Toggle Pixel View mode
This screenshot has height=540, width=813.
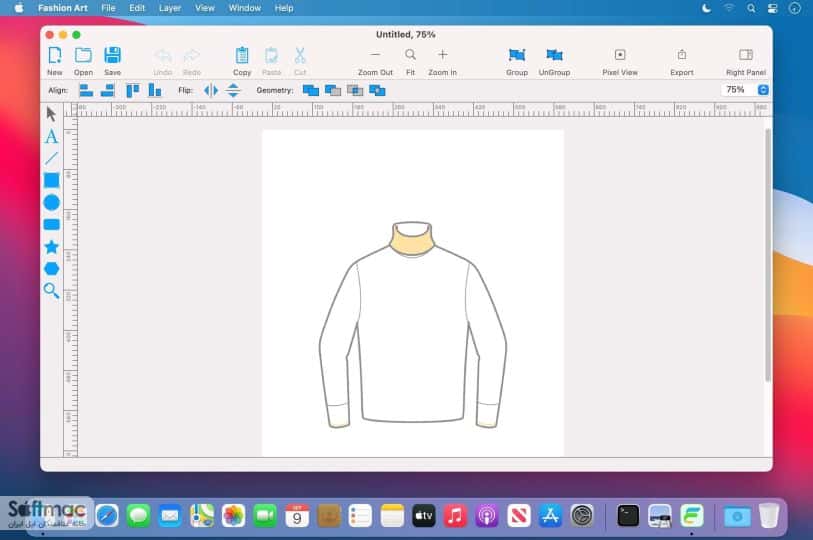tap(620, 61)
